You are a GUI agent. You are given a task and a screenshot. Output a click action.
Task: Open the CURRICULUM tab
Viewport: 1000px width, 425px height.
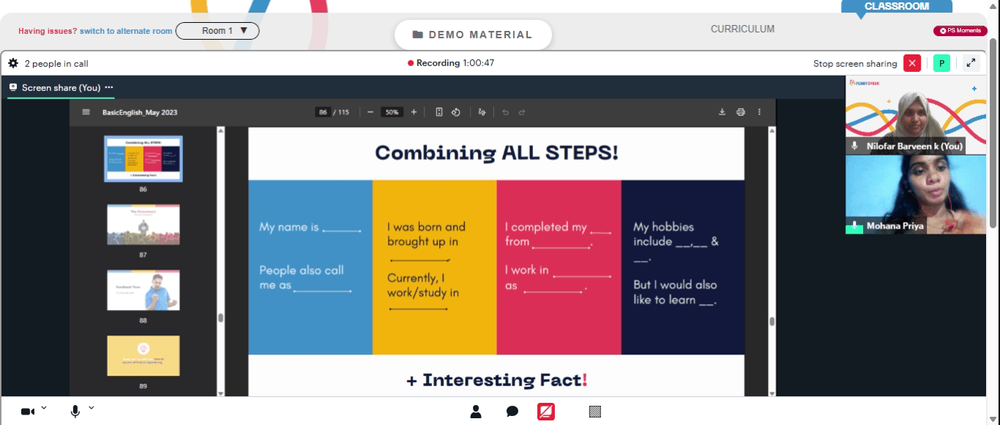[x=742, y=29]
